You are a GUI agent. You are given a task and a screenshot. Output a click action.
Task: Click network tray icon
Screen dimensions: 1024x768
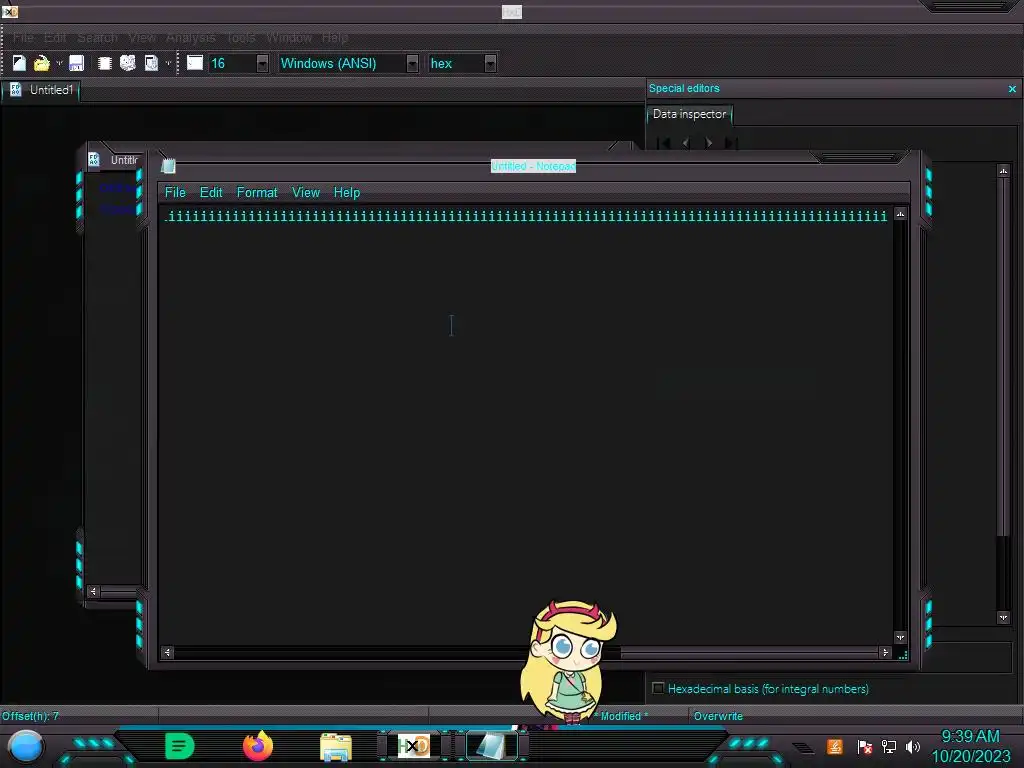click(889, 746)
